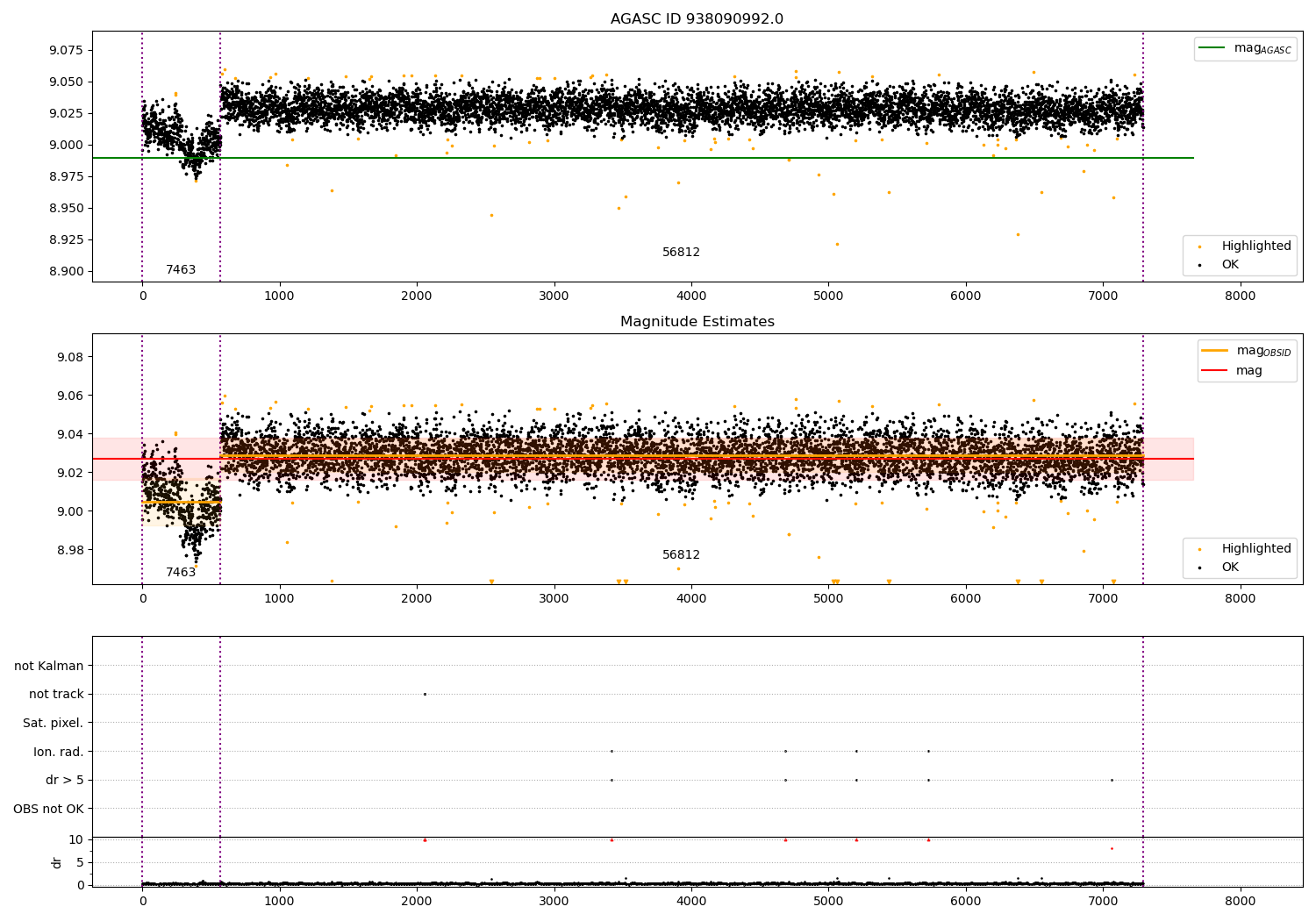Click the '5' tick on the dr axis
1316x921 pixels.
80,862
